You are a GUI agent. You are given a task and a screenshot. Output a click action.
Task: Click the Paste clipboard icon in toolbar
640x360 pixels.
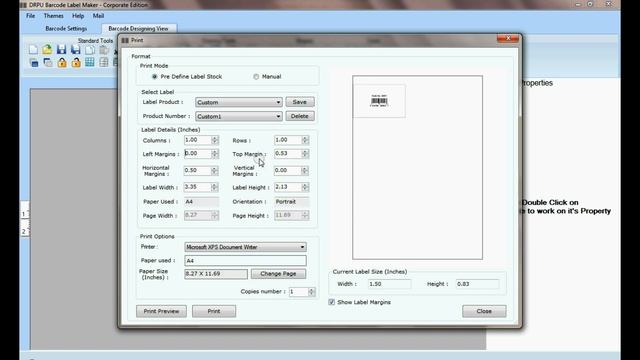pos(104,50)
